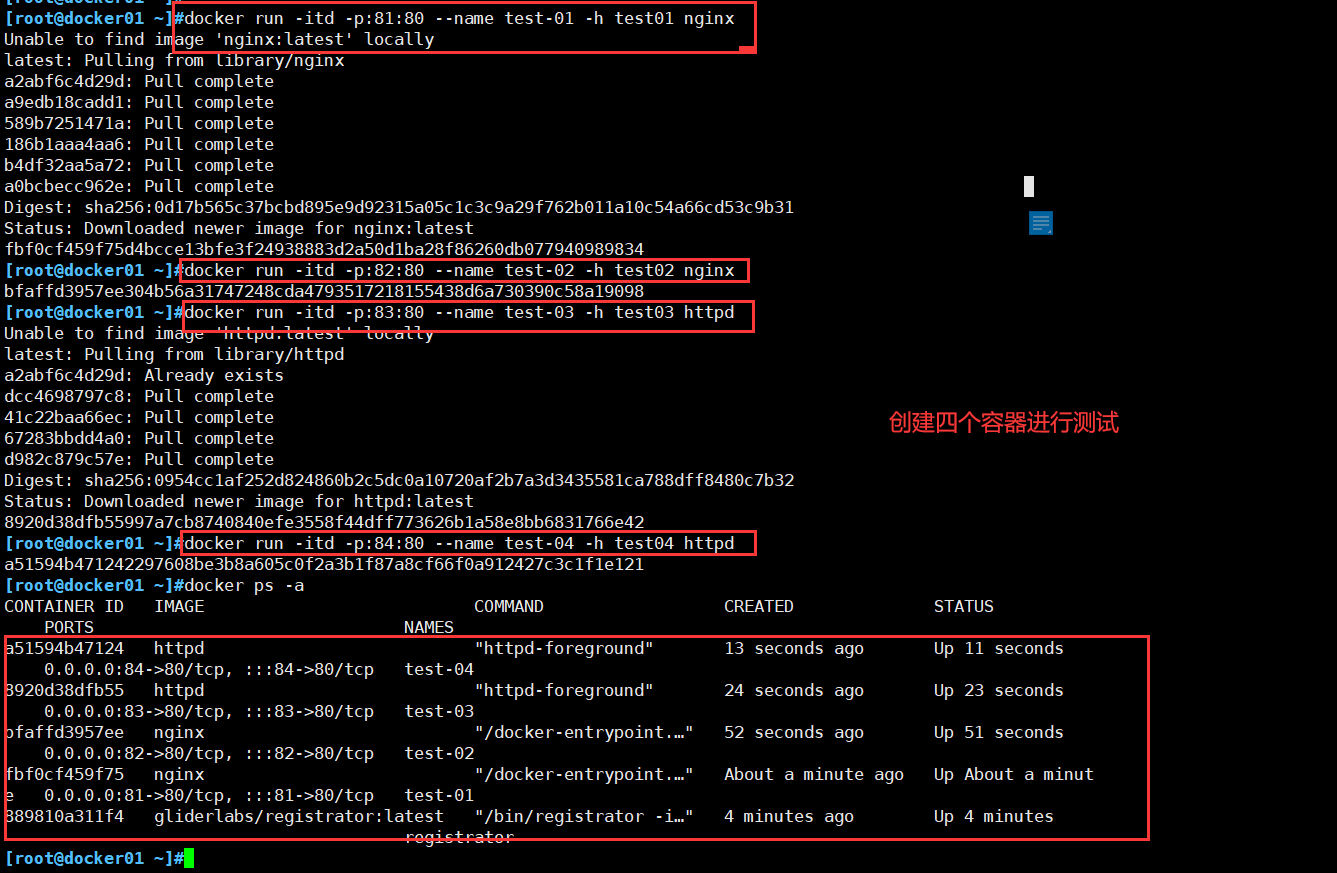Click the "IMAGE" column header
The image size is (1337, 873).
coord(179,606)
